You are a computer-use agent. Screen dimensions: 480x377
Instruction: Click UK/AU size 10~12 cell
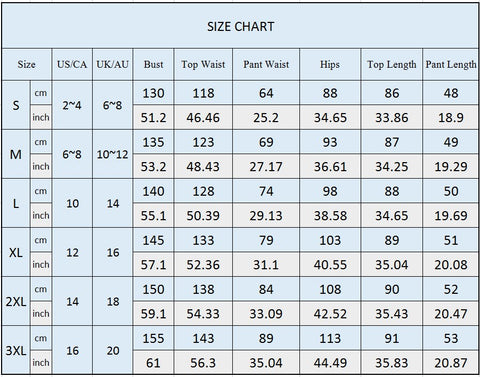112,154
